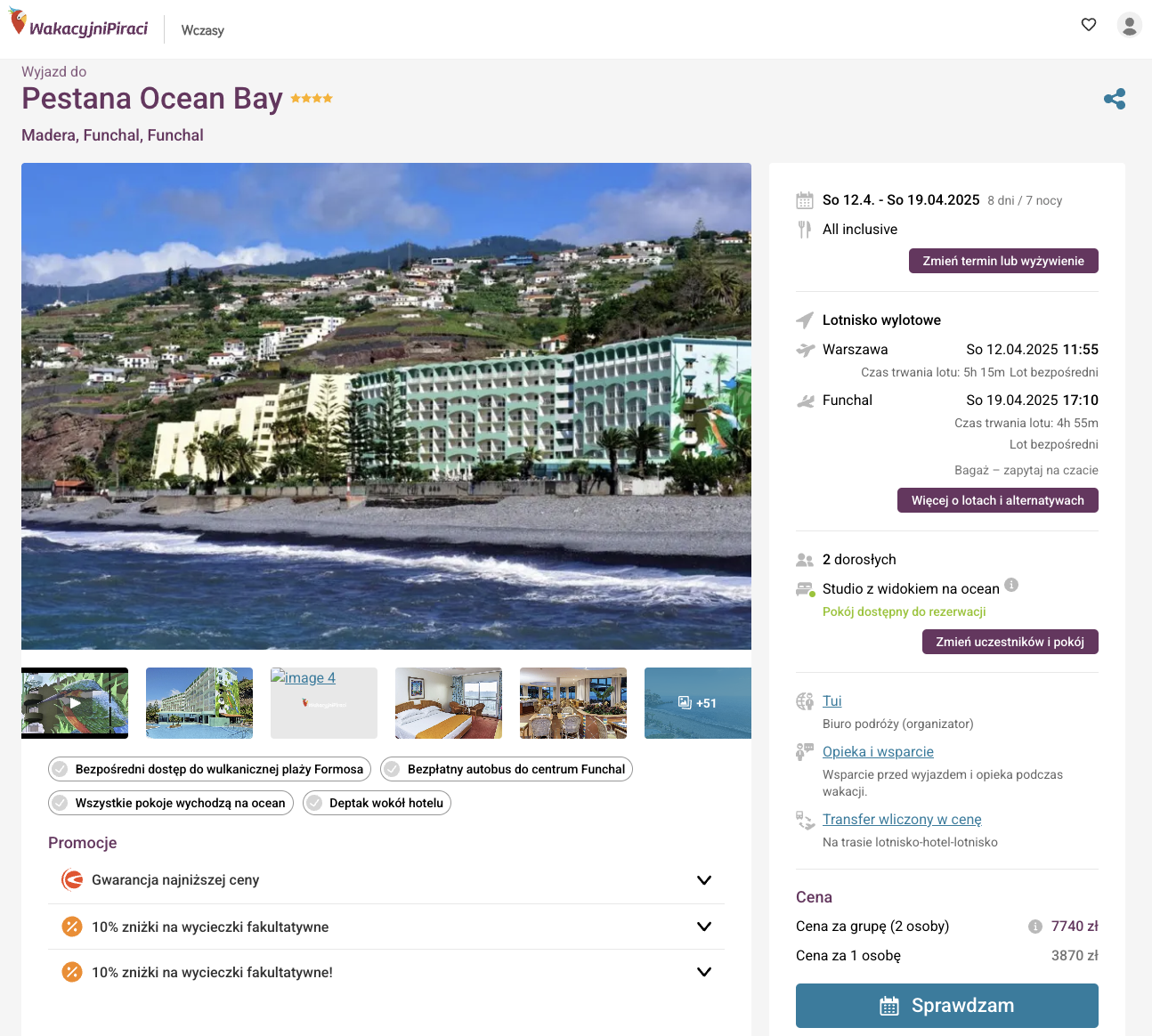Click the support icon beside Opieka i wsparcie
This screenshot has width=1152, height=1036.
click(805, 752)
